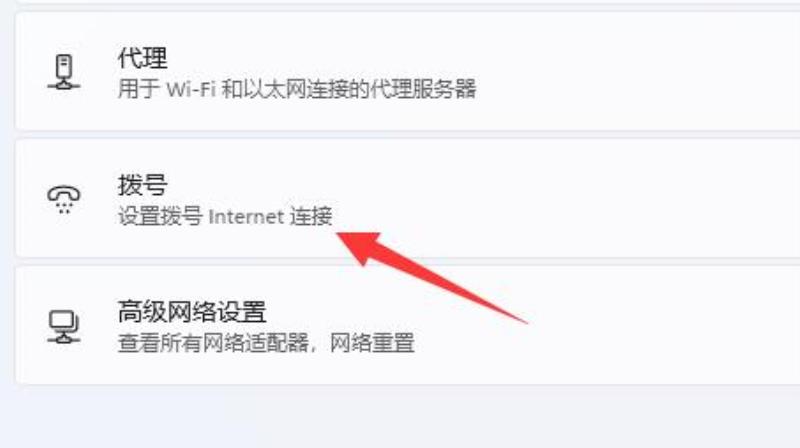Click the dial-up telephone icon
800x448 pixels.
pos(64,199)
